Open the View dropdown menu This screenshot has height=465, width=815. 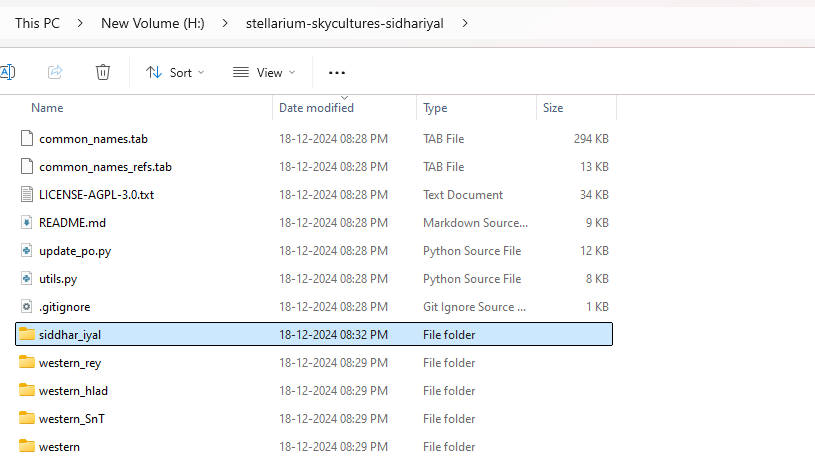pyautogui.click(x=264, y=72)
